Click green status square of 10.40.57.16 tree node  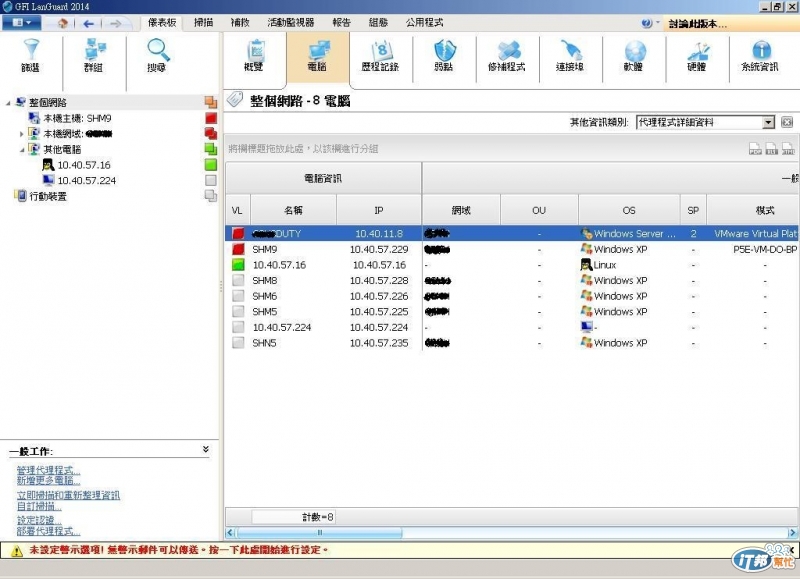click(211, 165)
